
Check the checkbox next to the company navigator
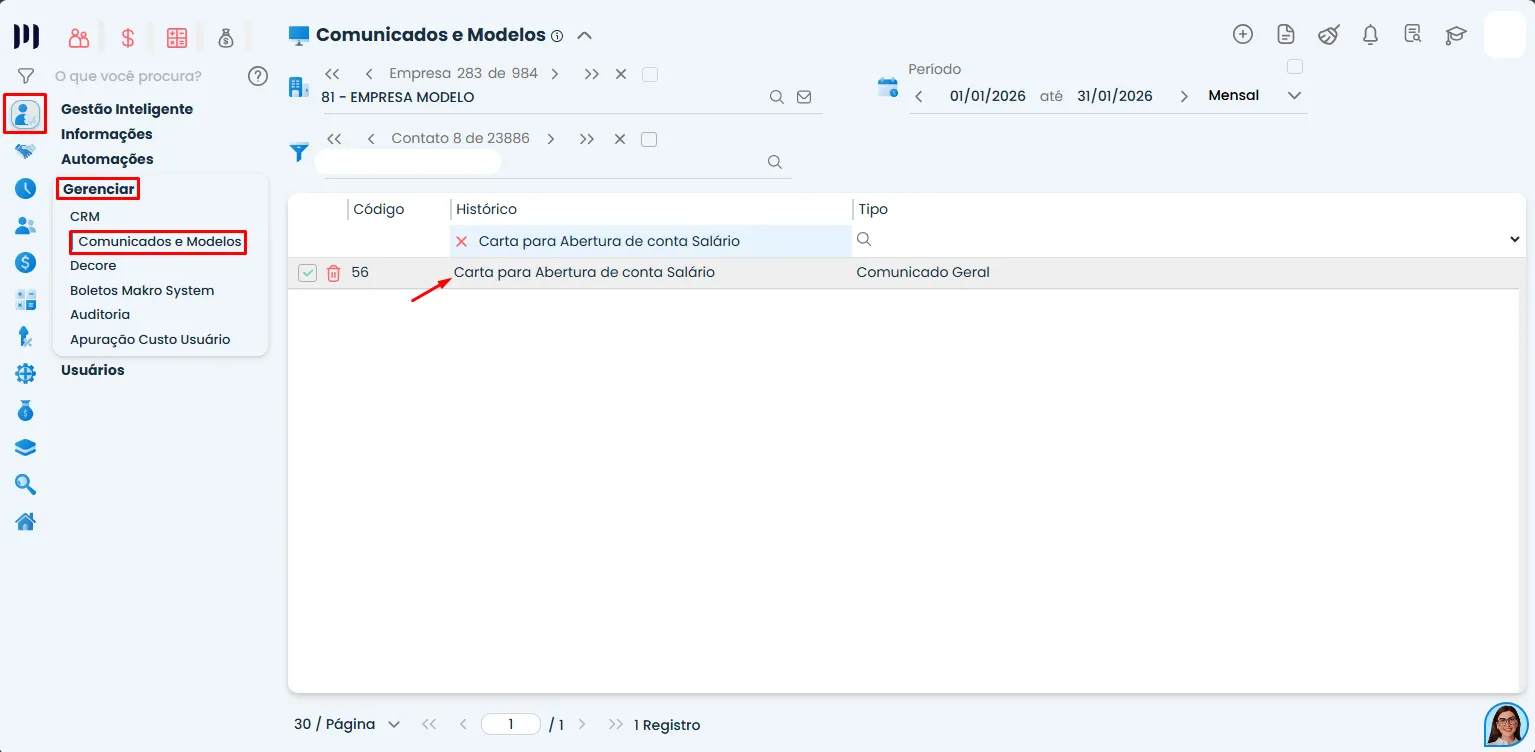650,73
